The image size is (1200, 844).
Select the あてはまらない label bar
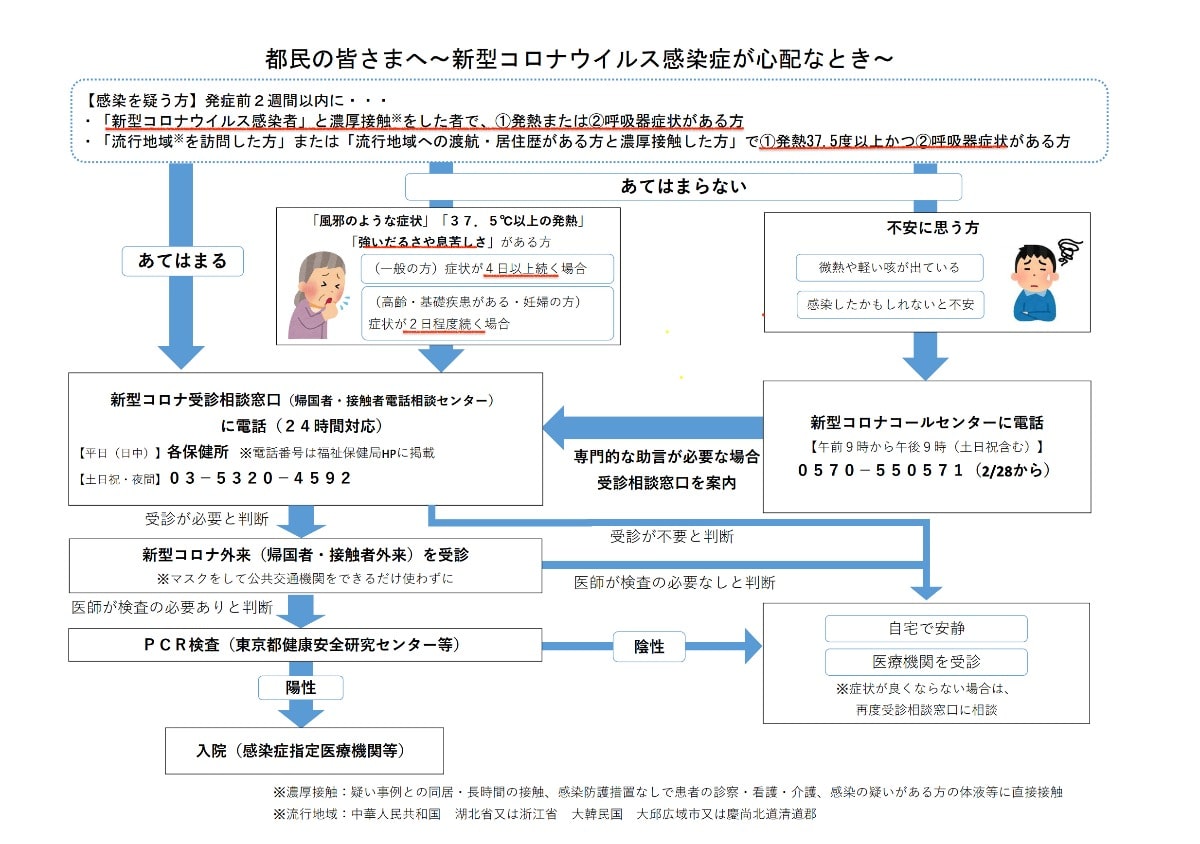683,187
